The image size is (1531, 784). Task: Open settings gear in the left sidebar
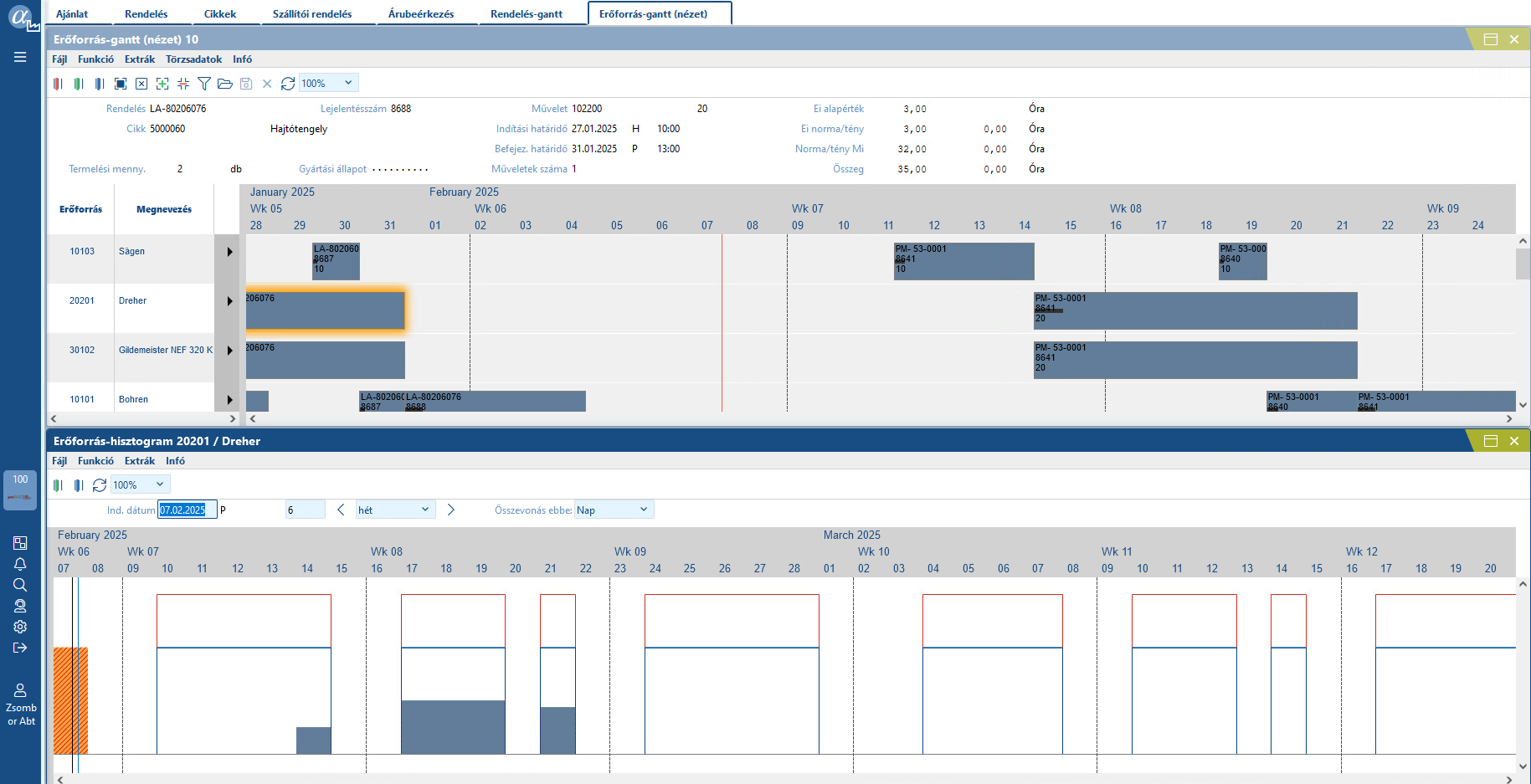(x=20, y=627)
